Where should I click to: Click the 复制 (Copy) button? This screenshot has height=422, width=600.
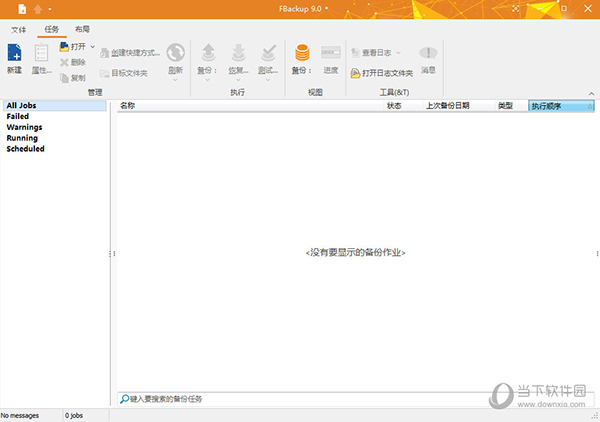click(73, 78)
